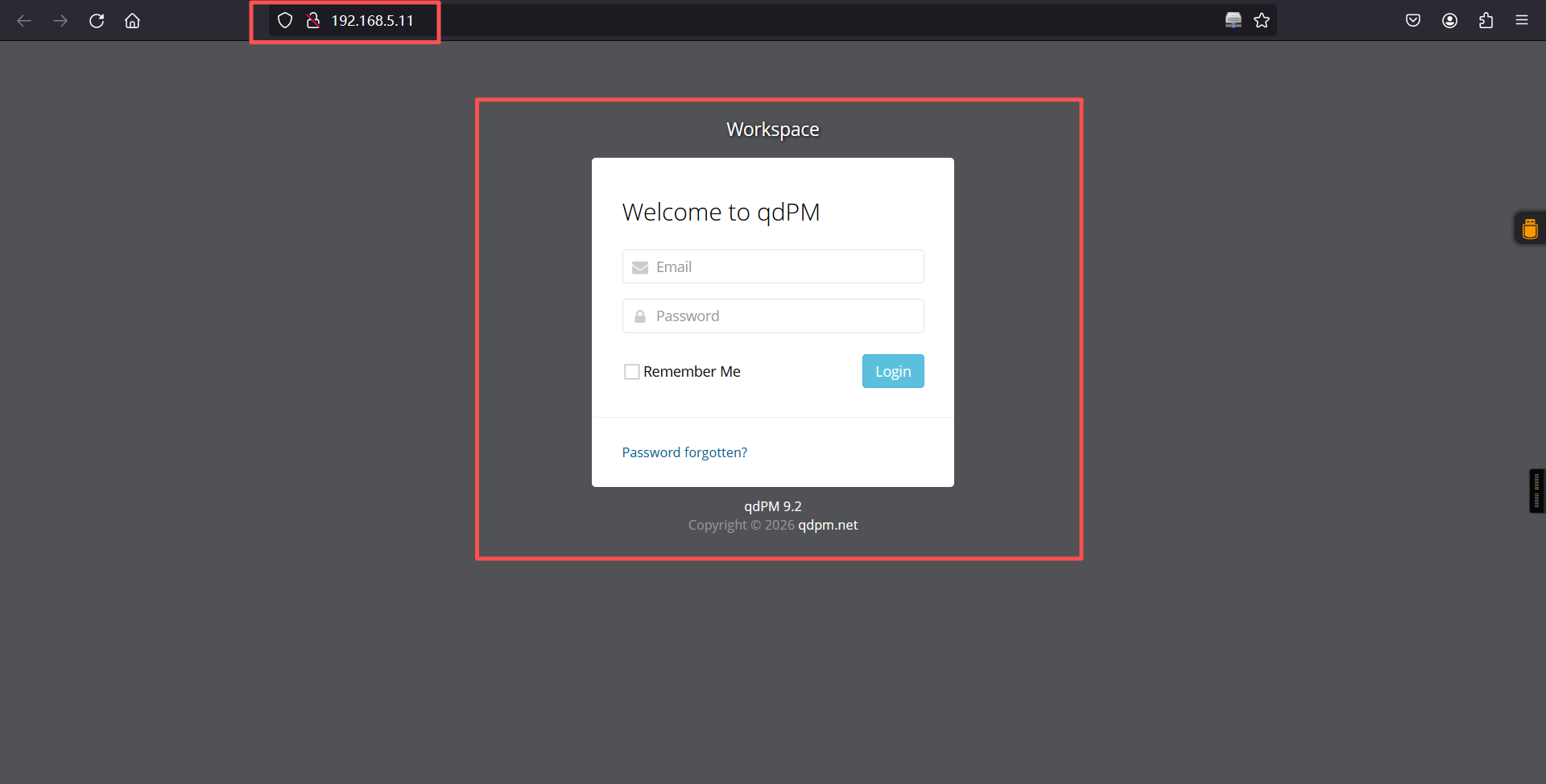Go back to the previous page
This screenshot has width=1546, height=784.
click(x=24, y=21)
